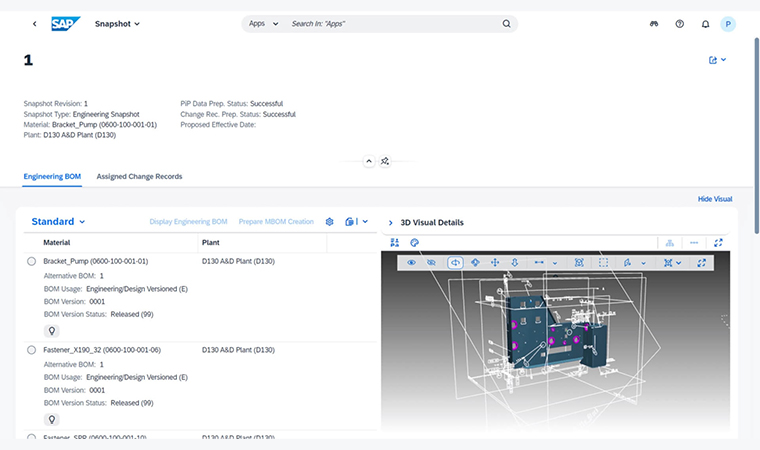Expand the Snapshot title menu
Viewport: 760px width, 450px height.
pyautogui.click(x=117, y=23)
